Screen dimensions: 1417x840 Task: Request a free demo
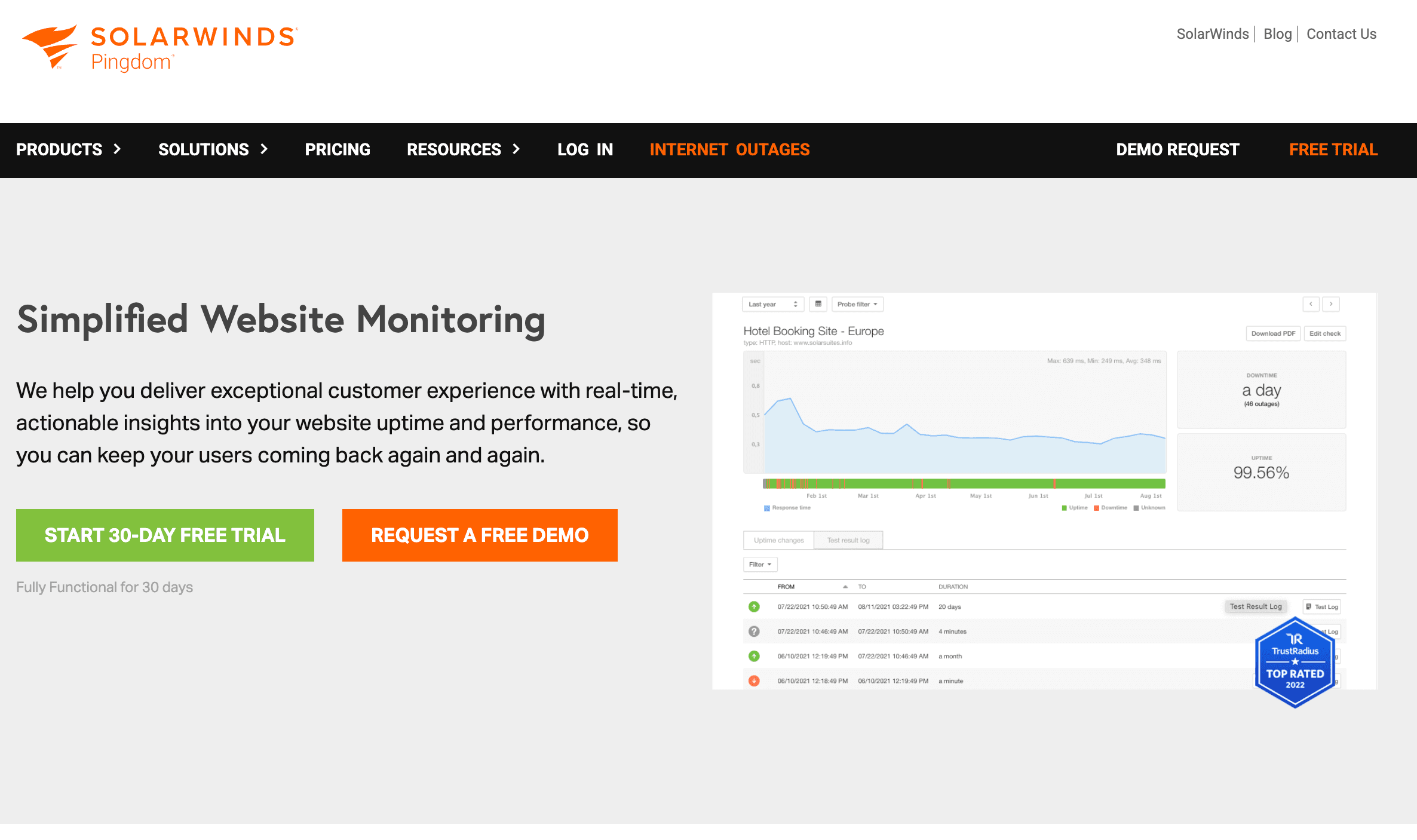[480, 535]
